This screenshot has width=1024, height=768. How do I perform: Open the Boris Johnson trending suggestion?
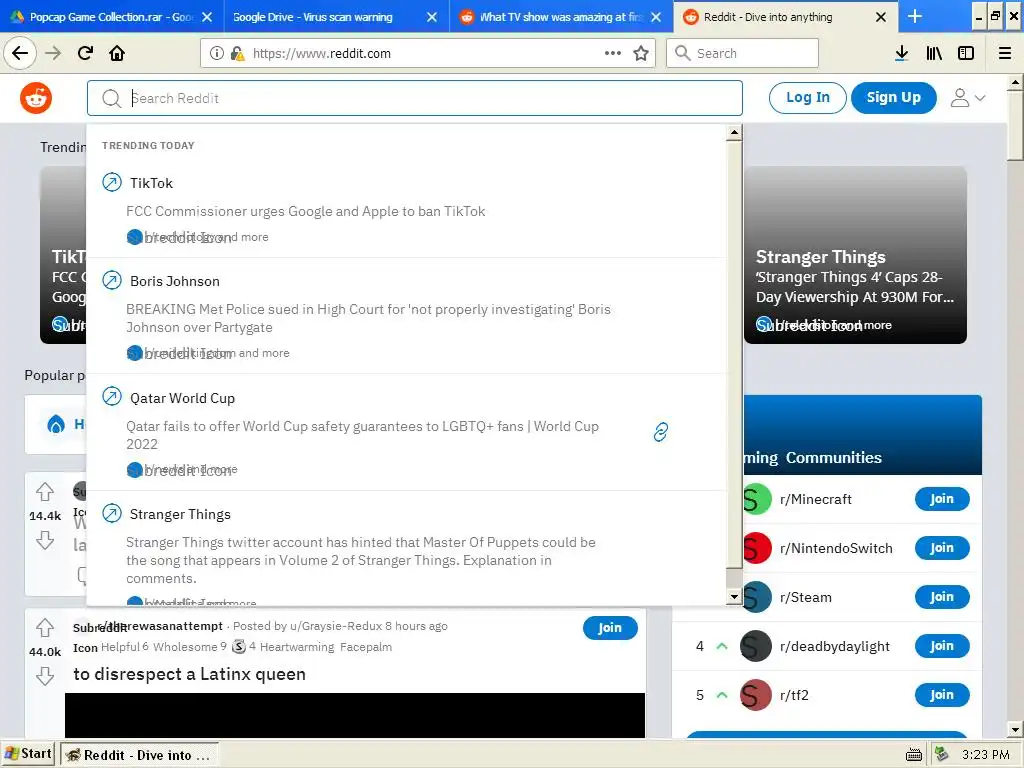(x=406, y=316)
